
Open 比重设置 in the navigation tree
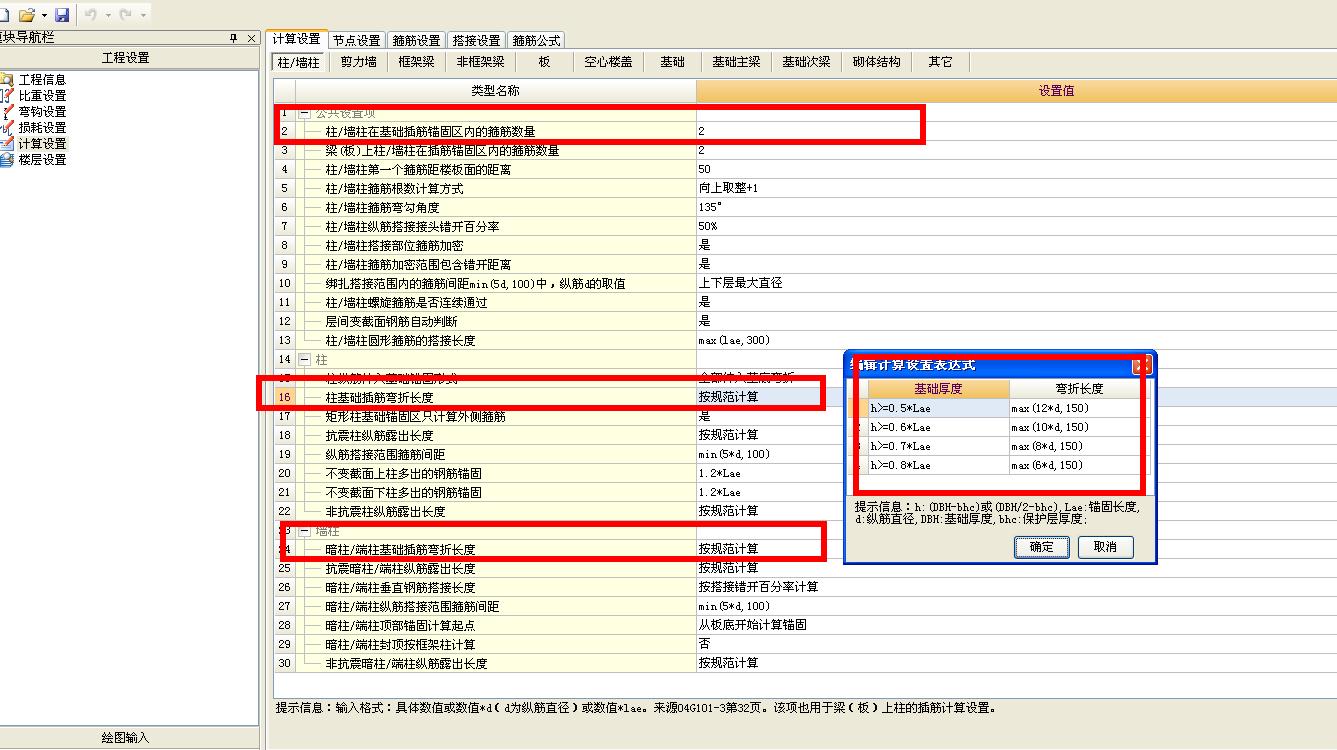42,95
